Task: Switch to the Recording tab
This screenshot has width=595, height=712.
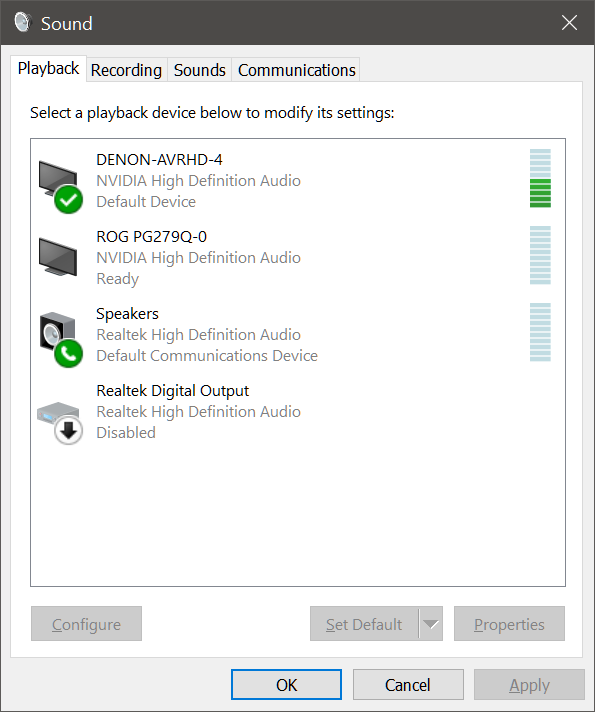Action: (126, 70)
